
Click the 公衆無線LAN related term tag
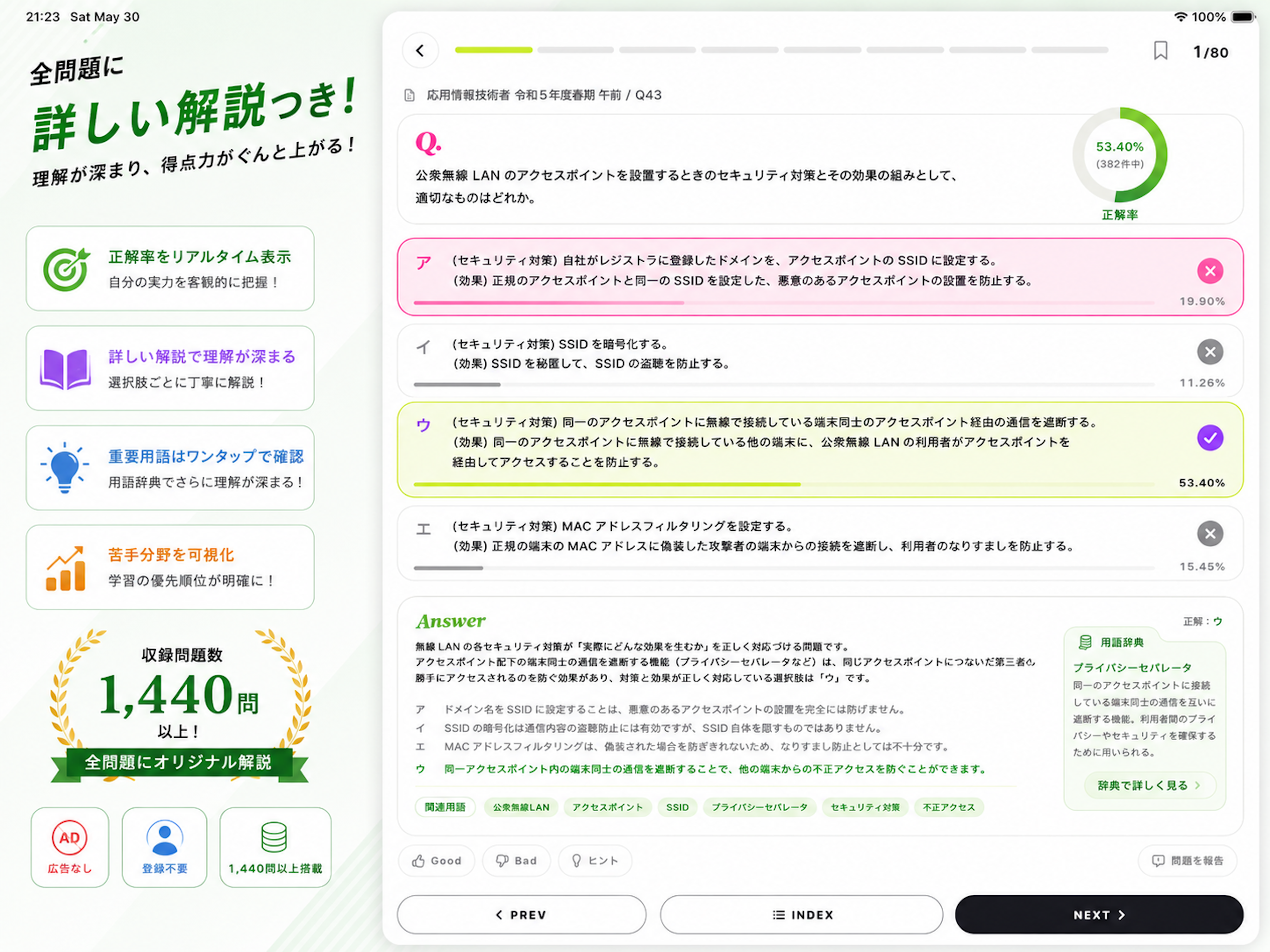click(x=521, y=807)
